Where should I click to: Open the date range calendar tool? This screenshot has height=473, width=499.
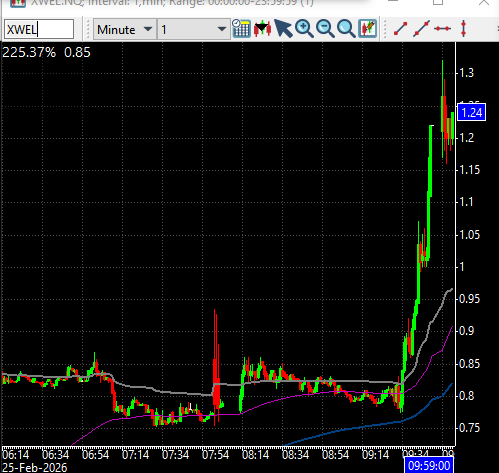(x=241, y=29)
